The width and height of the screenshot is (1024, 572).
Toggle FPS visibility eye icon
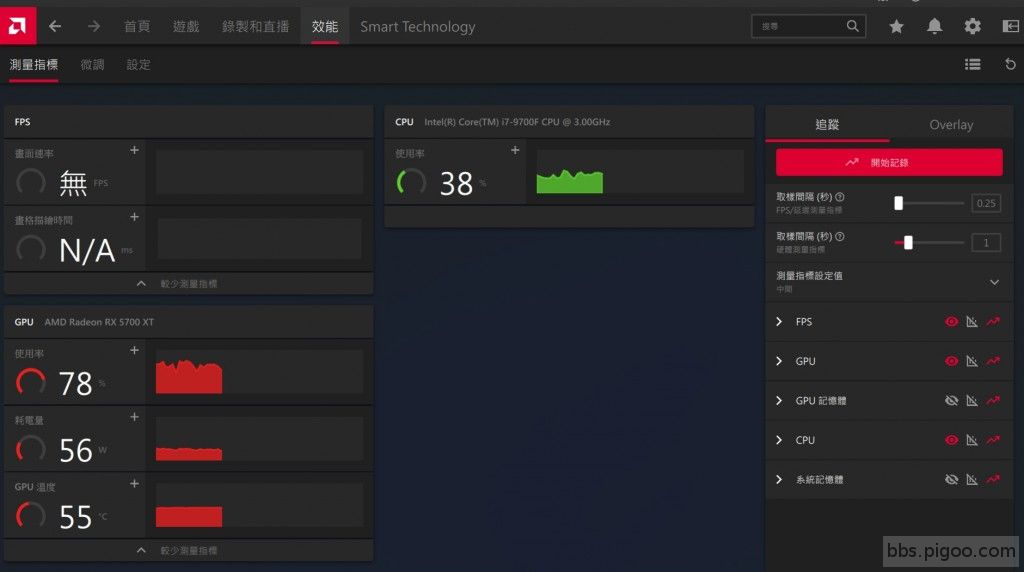pos(952,321)
